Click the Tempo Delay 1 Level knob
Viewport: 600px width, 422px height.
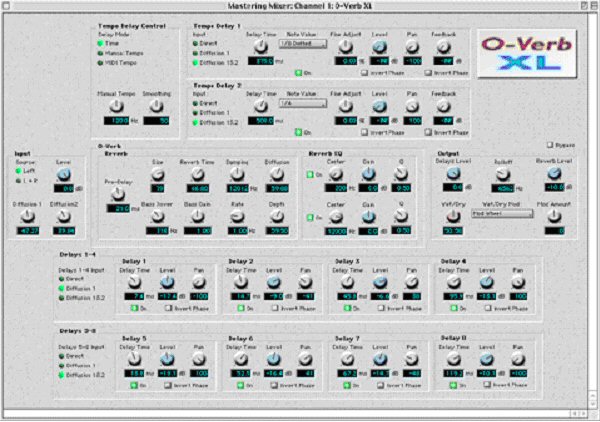click(379, 47)
